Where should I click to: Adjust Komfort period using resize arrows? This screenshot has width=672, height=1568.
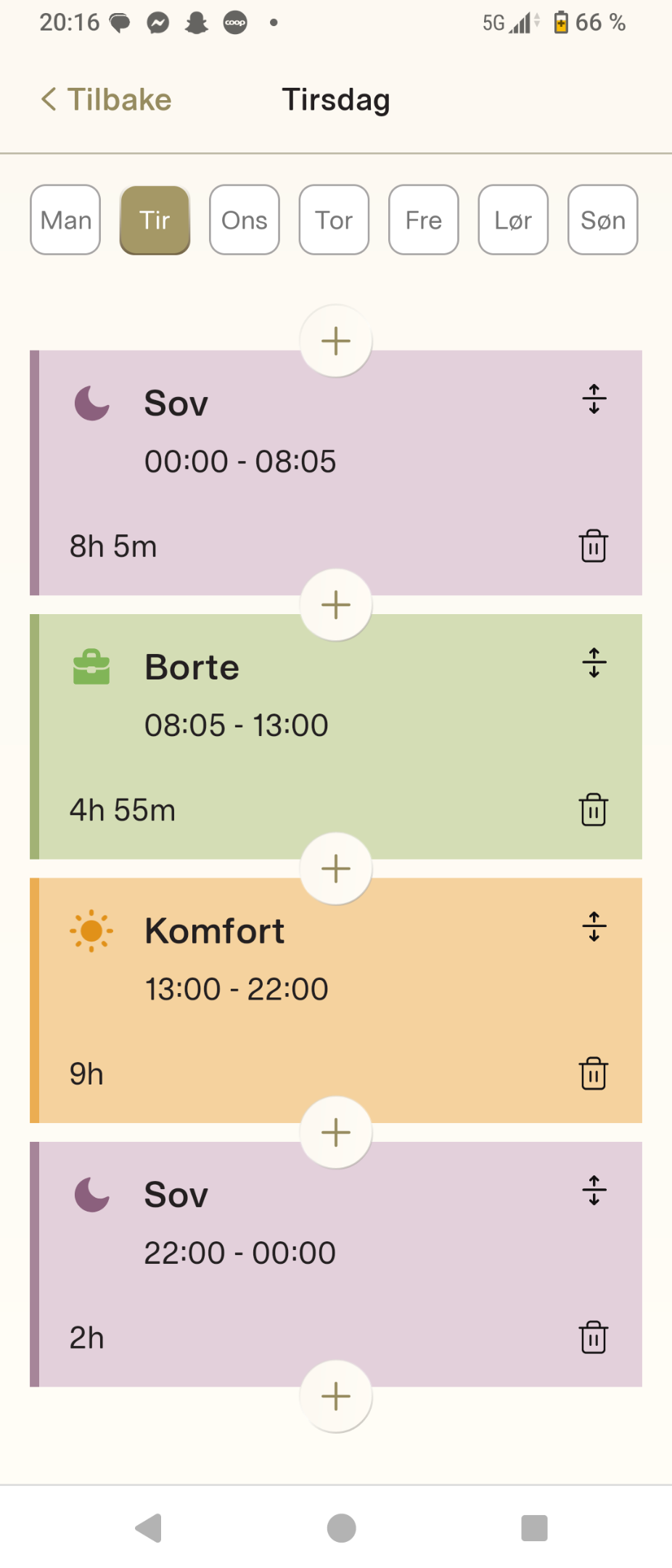coord(594,927)
